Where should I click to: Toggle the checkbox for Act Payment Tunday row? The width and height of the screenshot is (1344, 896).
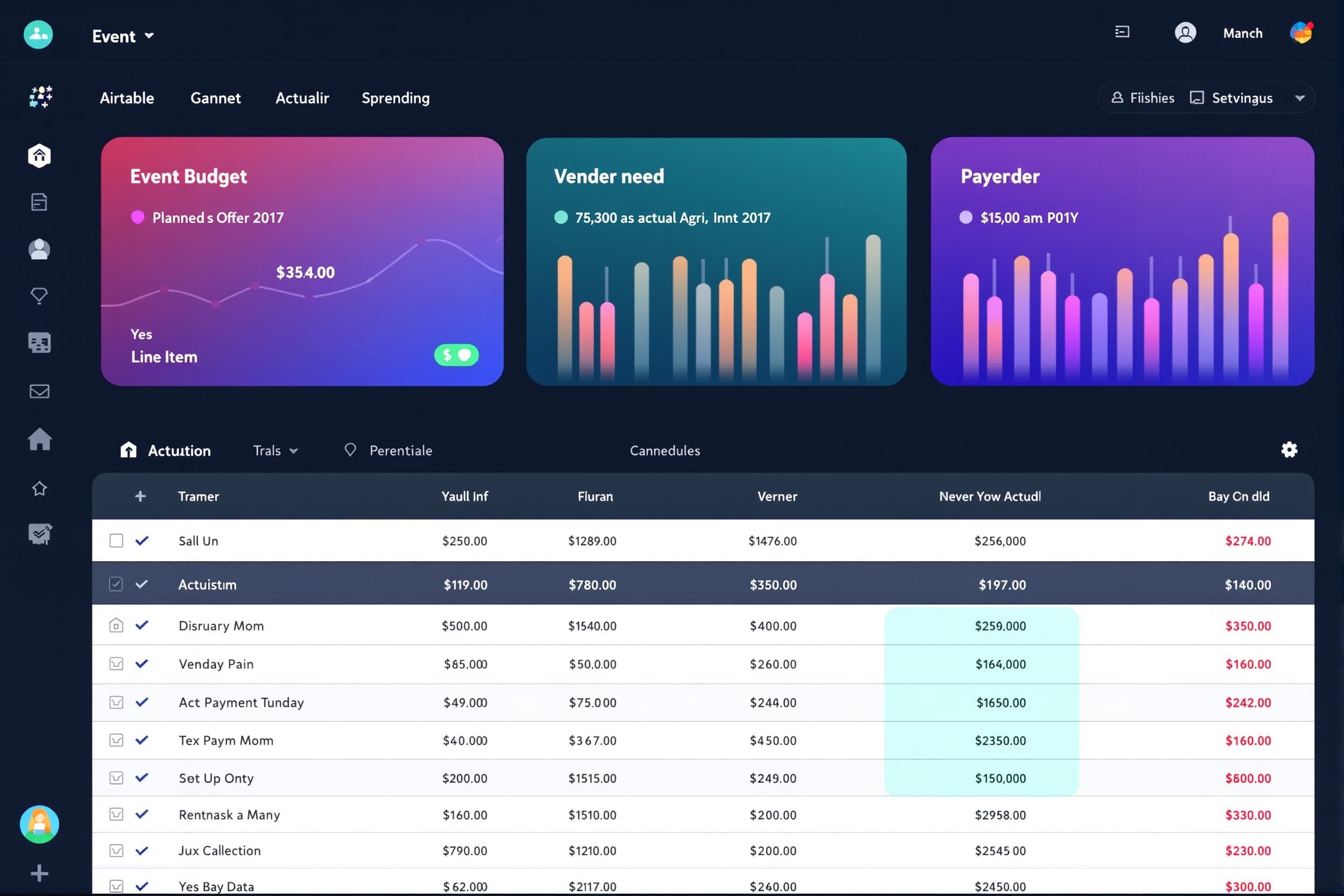pos(116,702)
